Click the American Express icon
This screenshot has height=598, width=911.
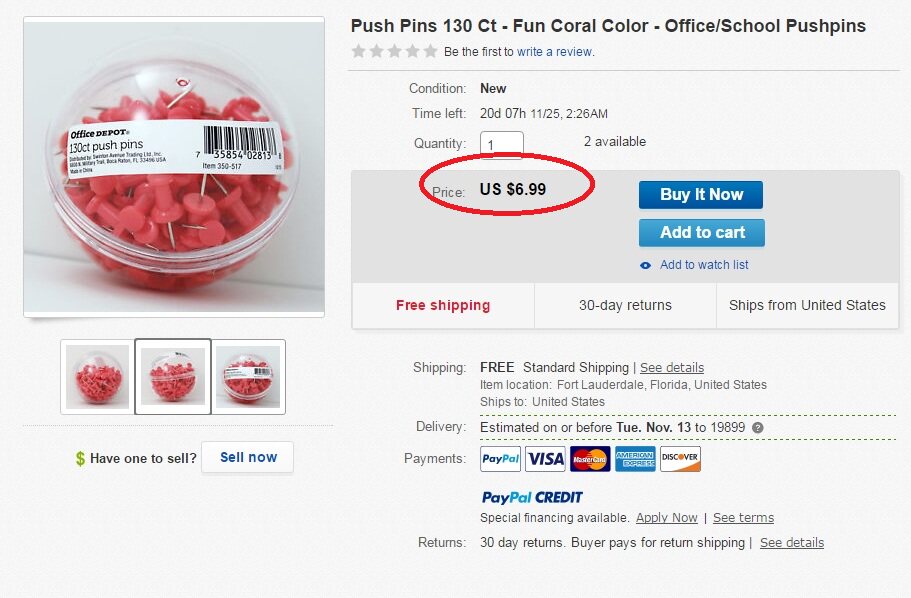[x=635, y=459]
